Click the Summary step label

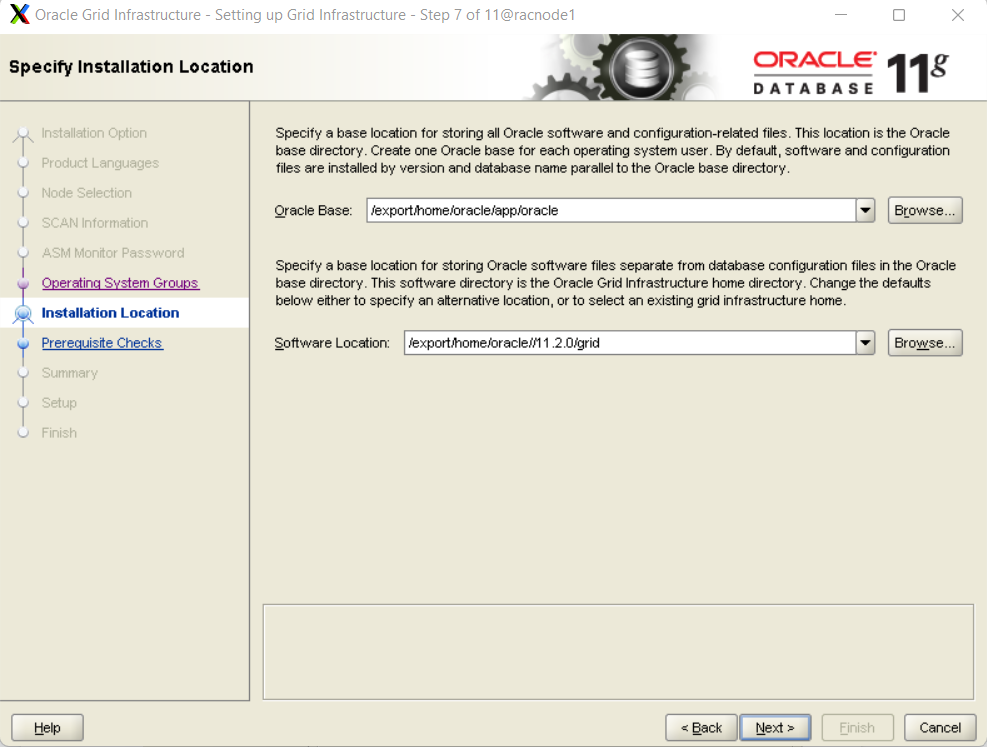pos(70,373)
